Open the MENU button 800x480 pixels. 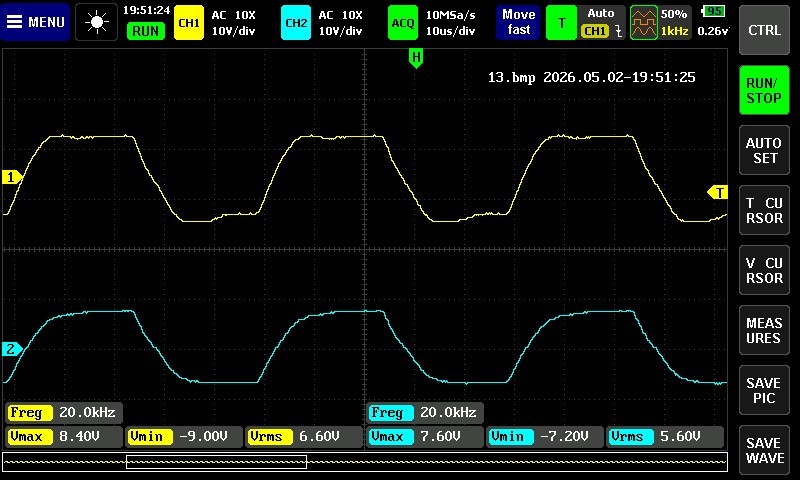click(x=35, y=22)
